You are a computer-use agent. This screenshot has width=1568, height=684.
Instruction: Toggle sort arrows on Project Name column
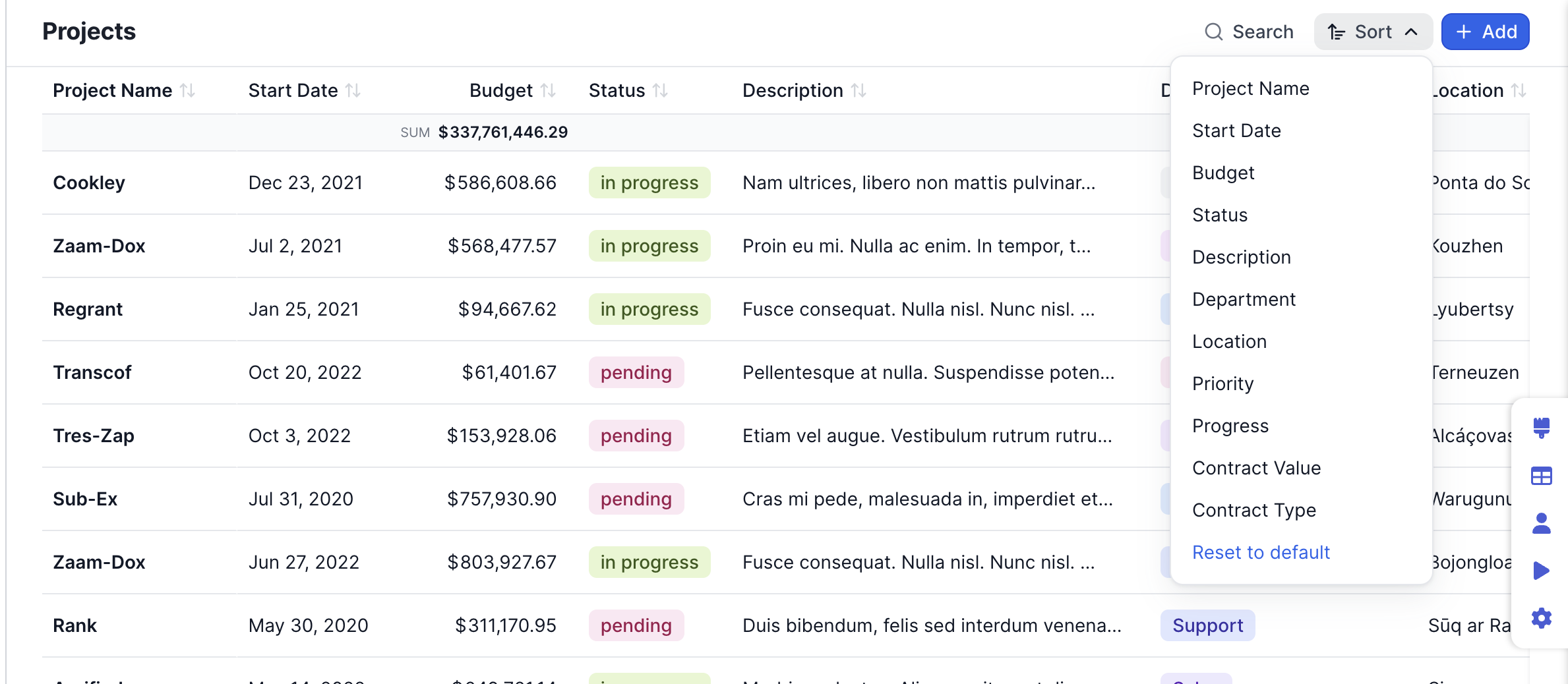[188, 90]
